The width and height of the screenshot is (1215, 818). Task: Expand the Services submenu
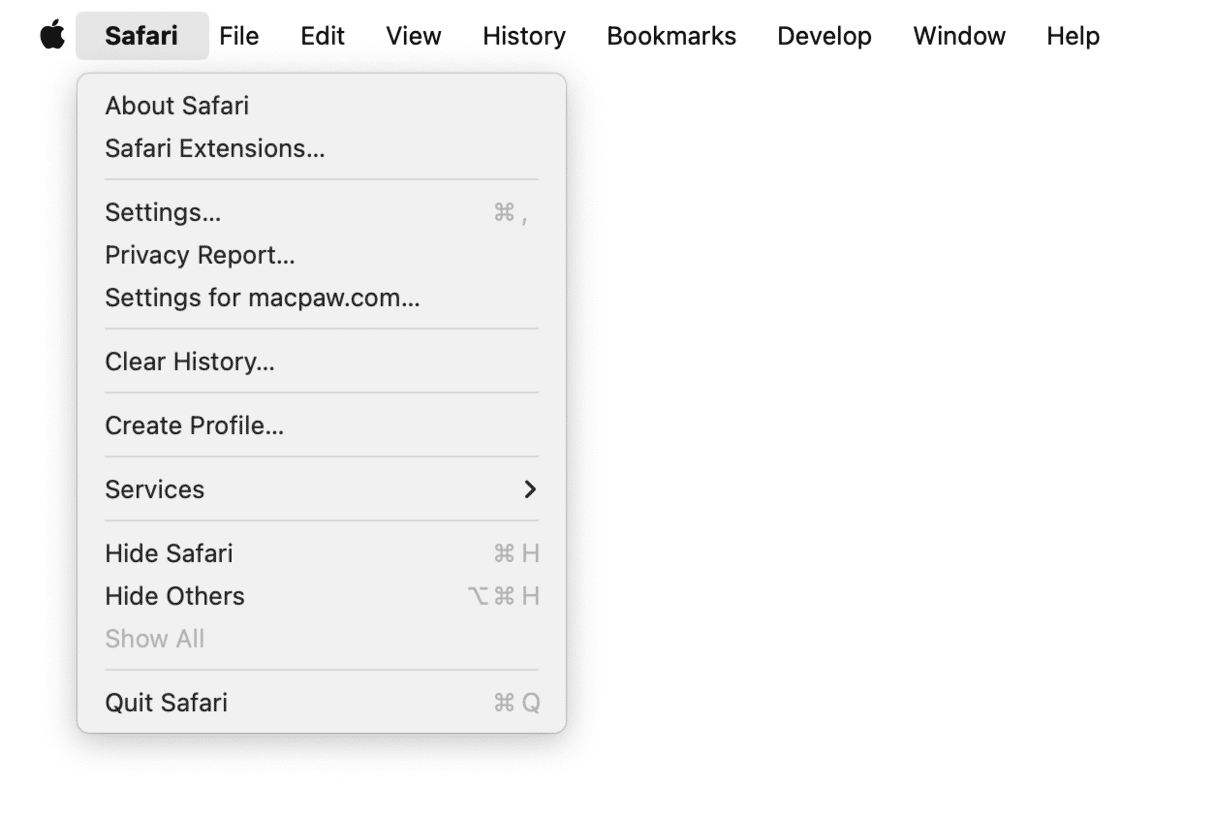pos(322,490)
